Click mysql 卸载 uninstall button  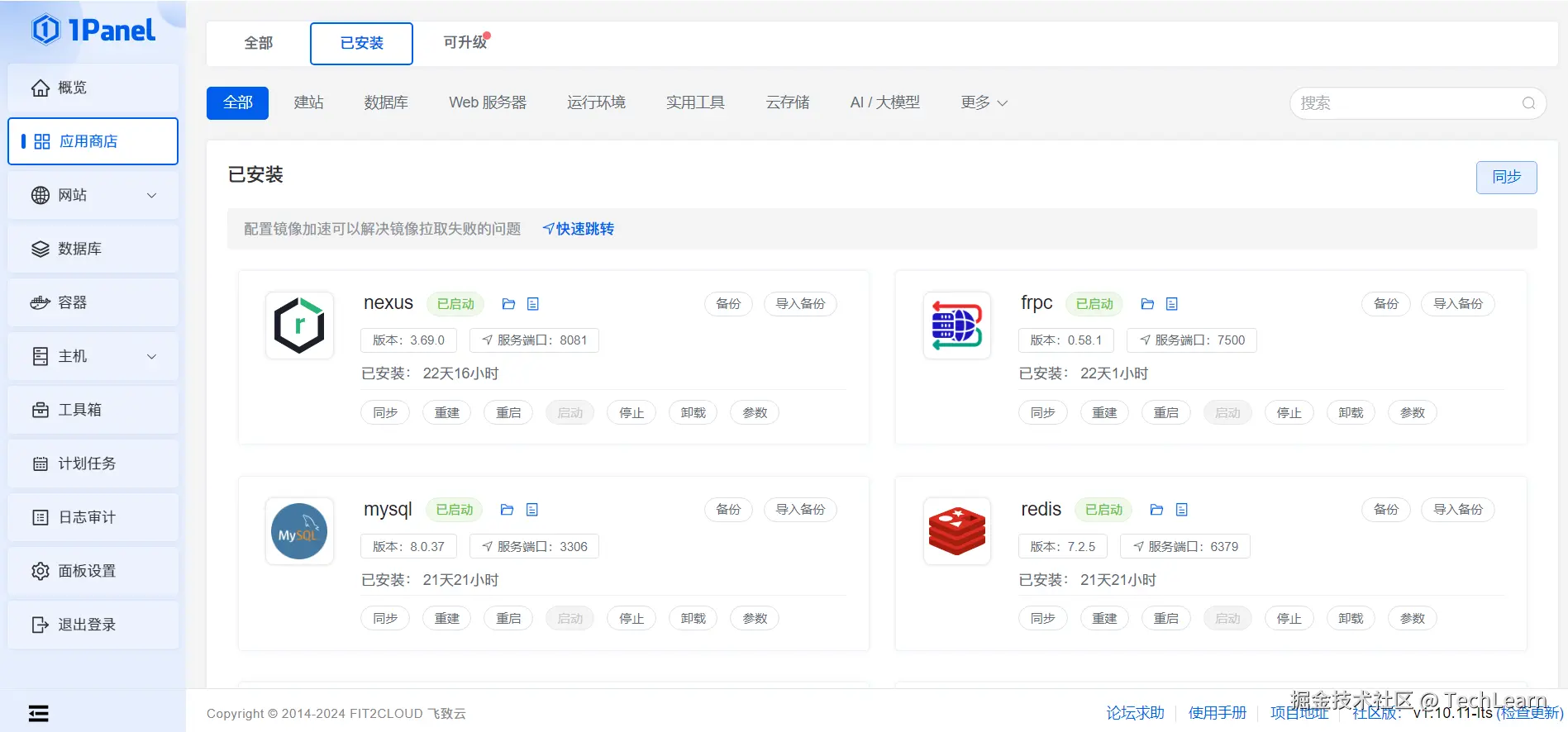pos(693,618)
